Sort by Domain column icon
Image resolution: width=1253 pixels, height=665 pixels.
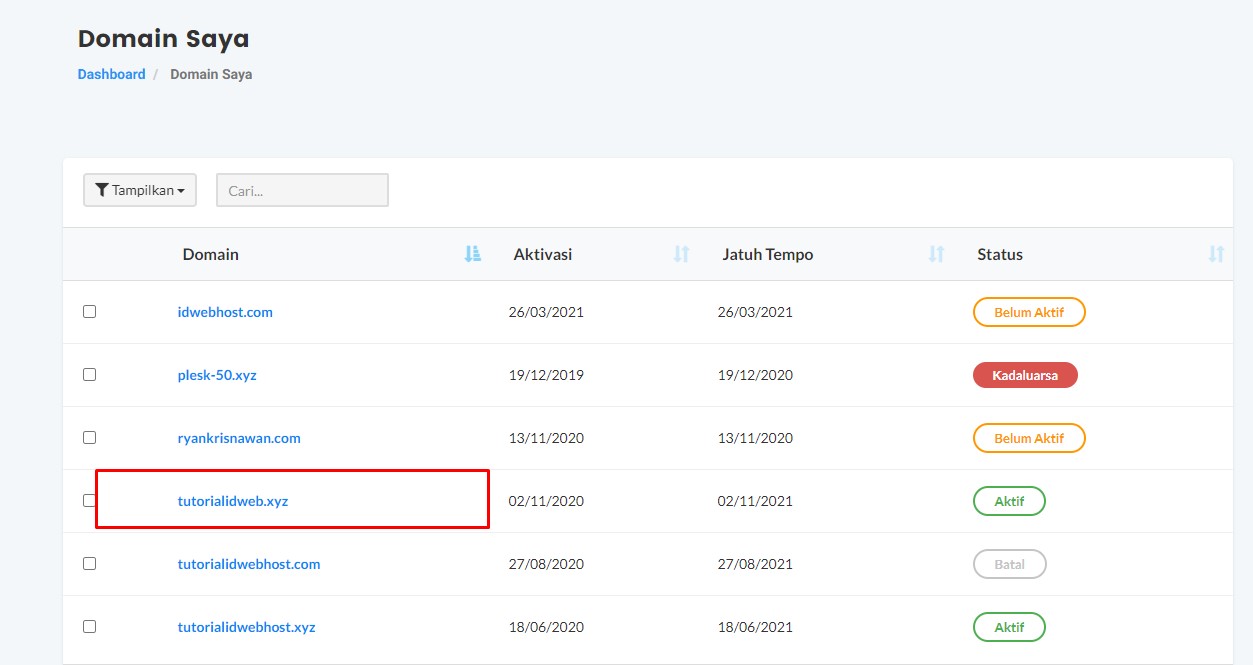click(473, 254)
